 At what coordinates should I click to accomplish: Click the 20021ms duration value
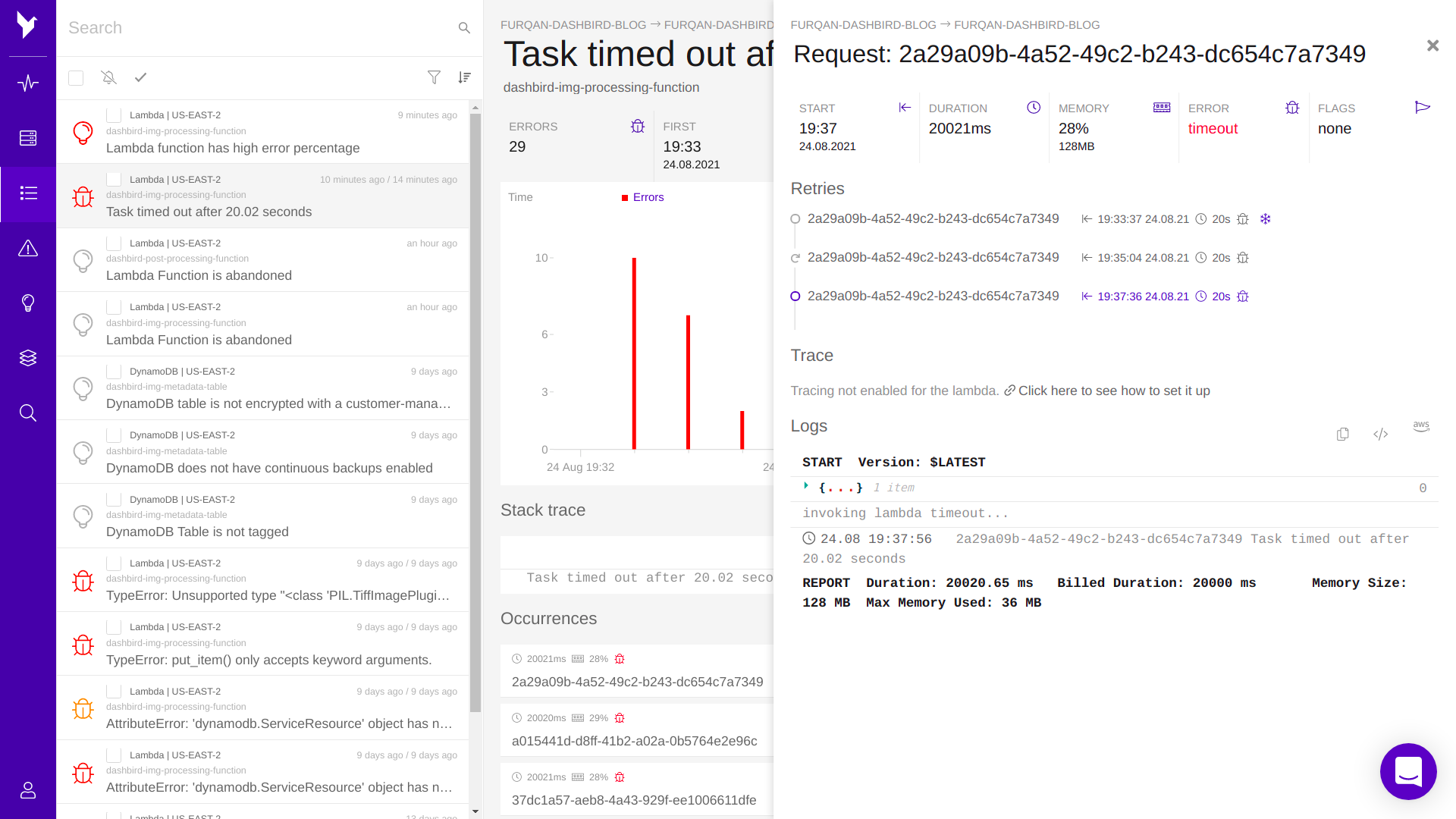point(960,129)
